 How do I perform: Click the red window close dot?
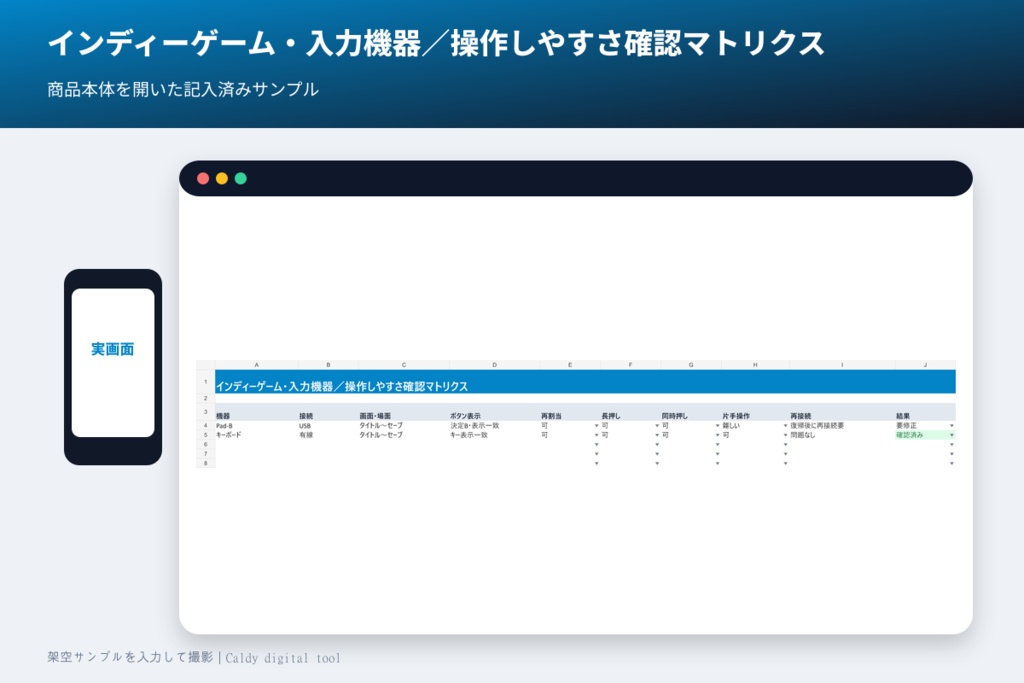click(203, 178)
